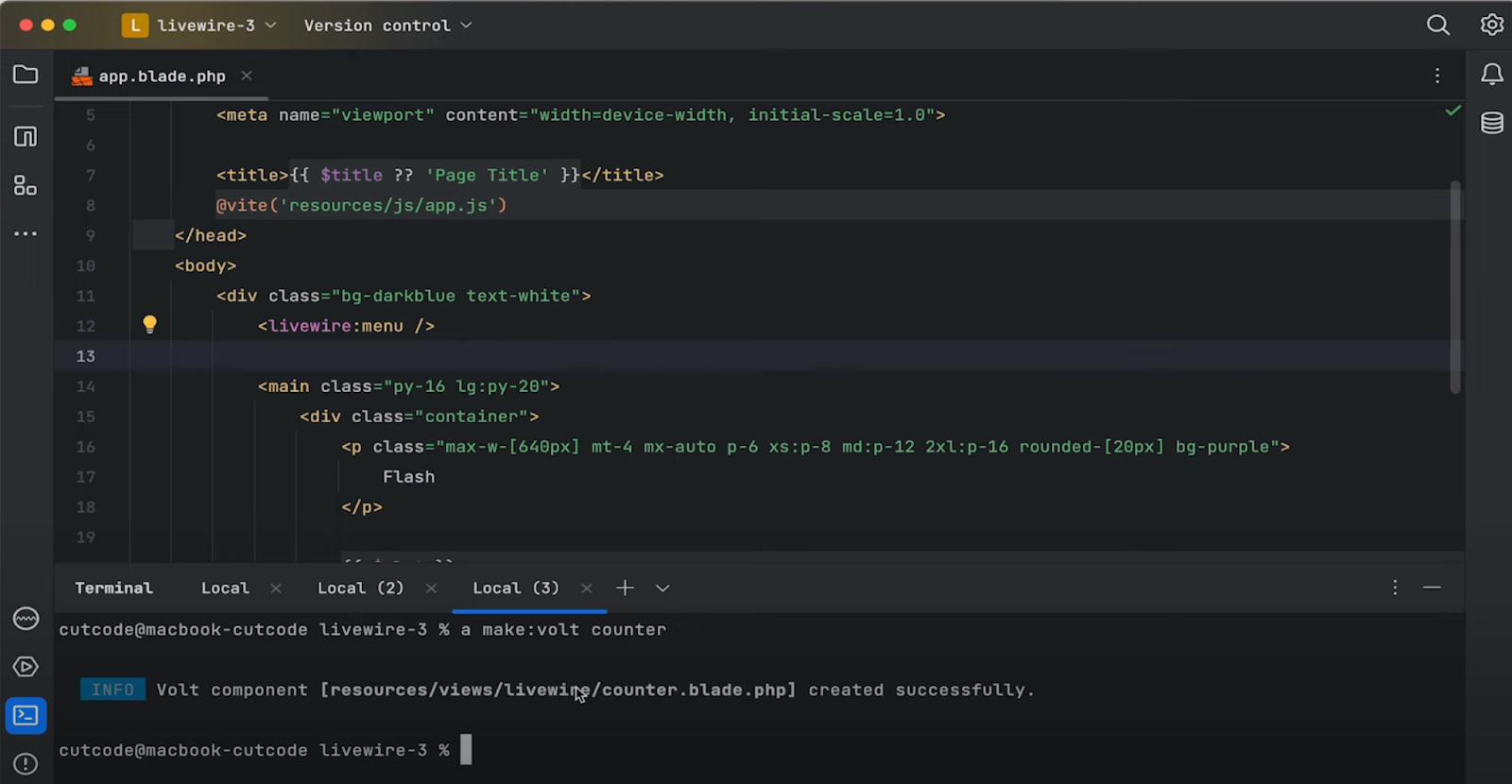Open the Version control dropdown
Screen dimensions: 1512x784
(x=387, y=26)
